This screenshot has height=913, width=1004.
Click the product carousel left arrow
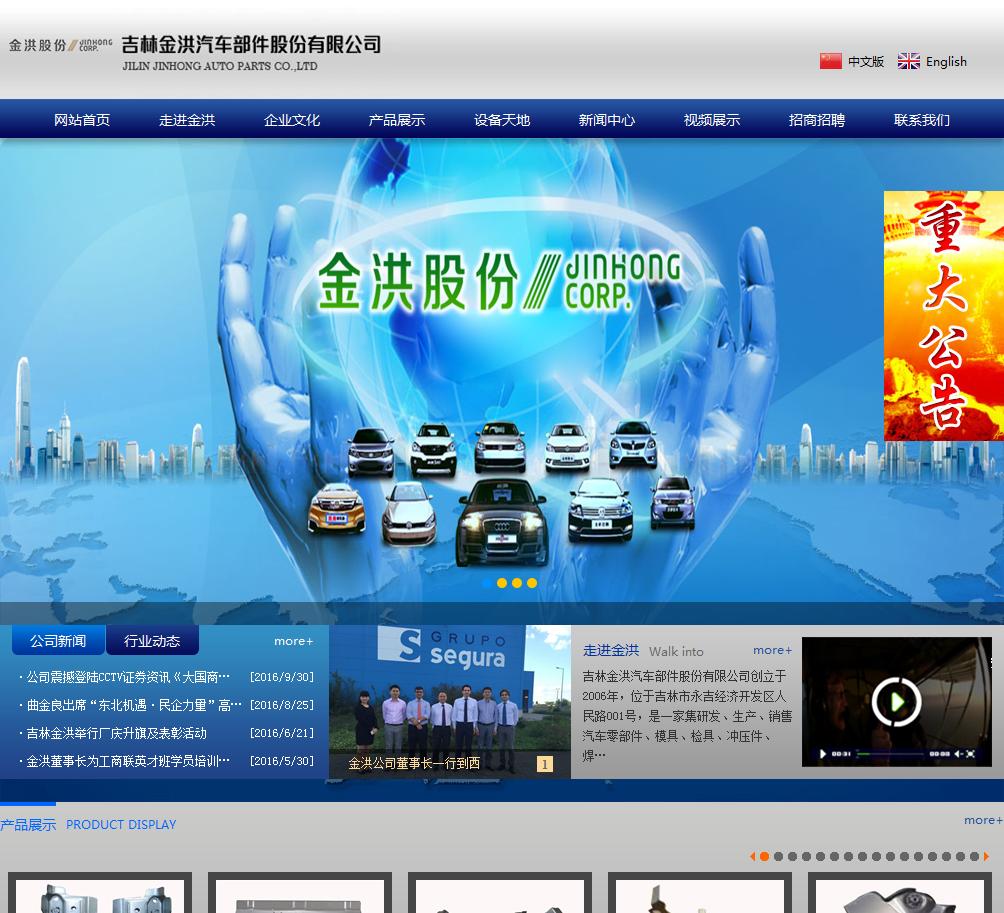(x=752, y=856)
